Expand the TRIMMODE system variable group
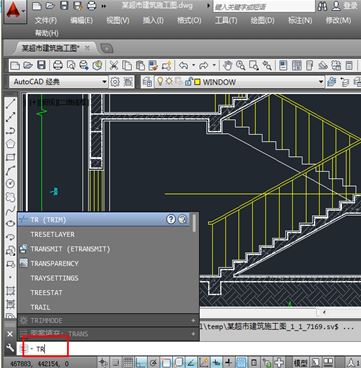361x368 pixels. point(193,321)
